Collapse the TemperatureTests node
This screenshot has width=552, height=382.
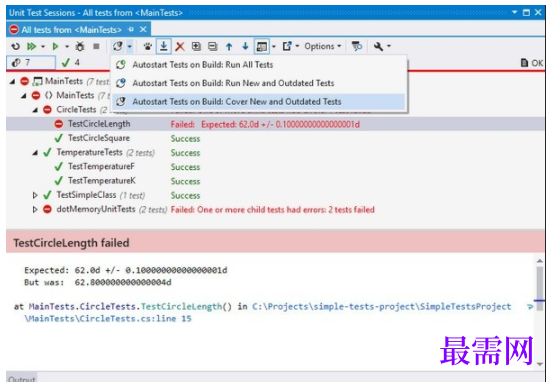(35, 153)
